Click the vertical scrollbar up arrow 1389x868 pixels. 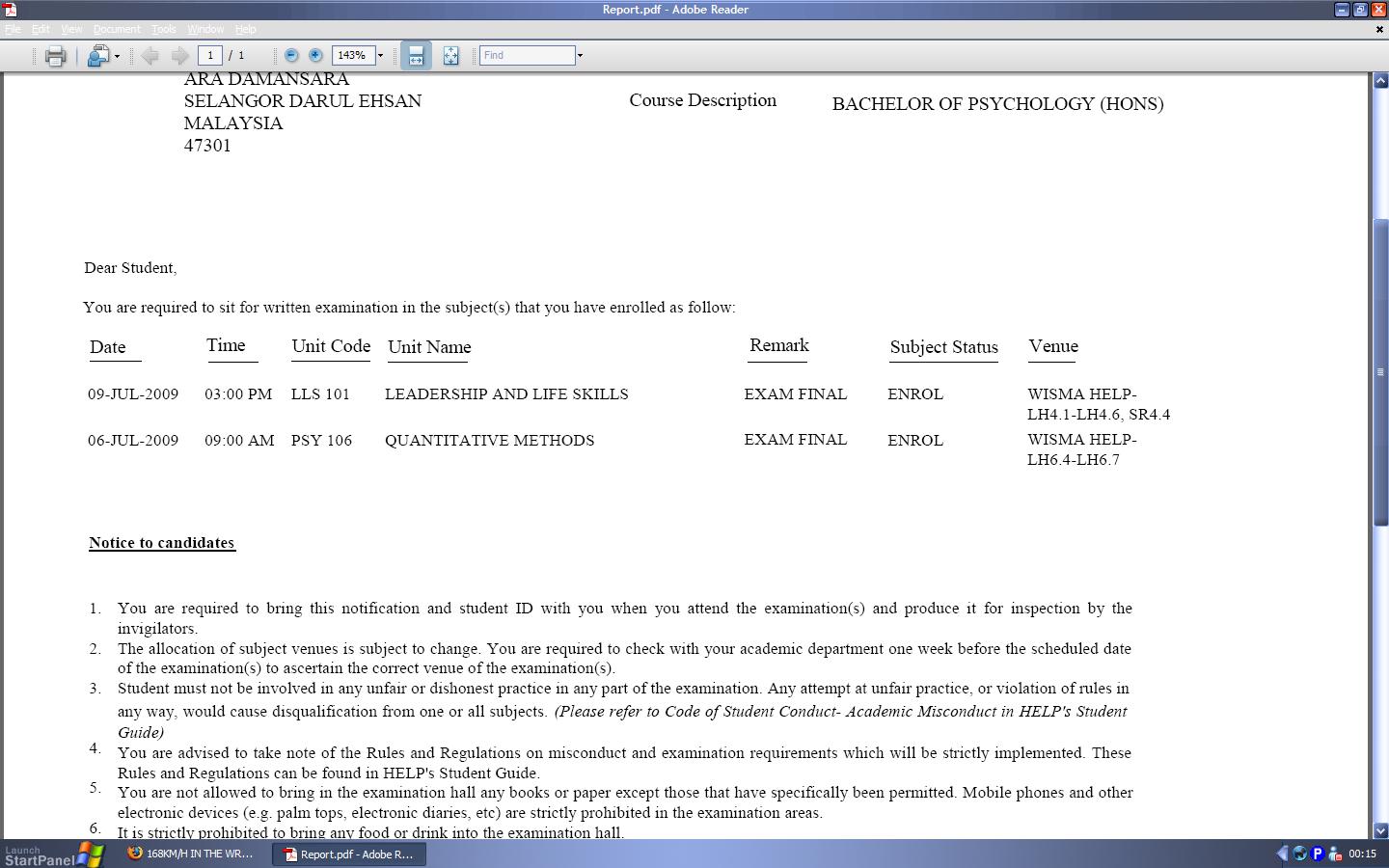pos(1380,81)
